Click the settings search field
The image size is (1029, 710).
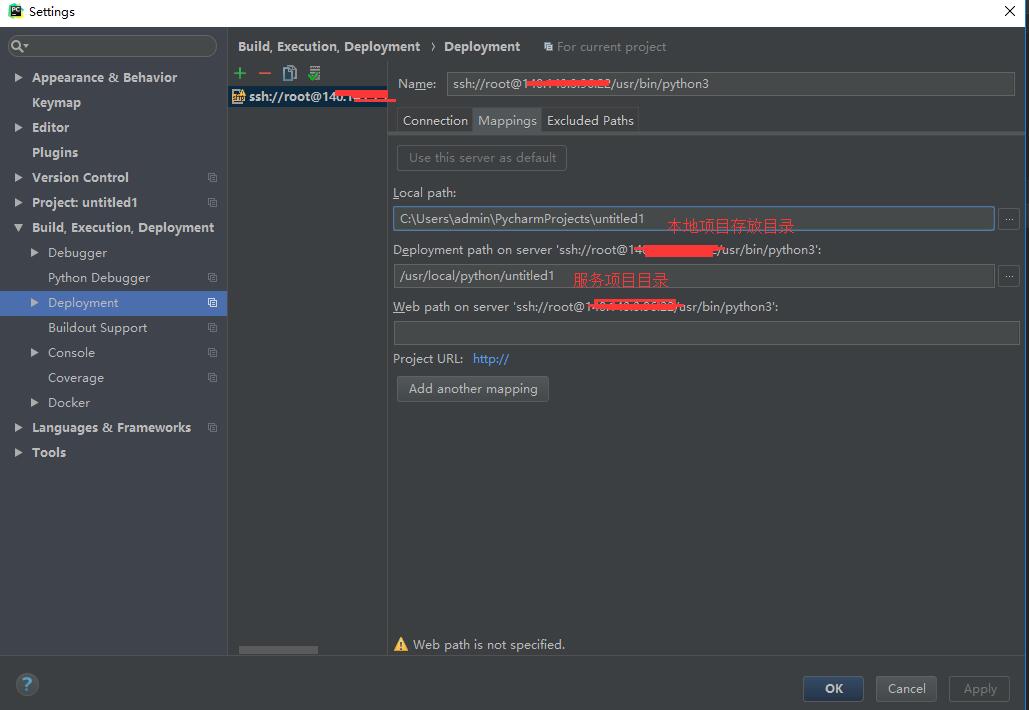coord(112,46)
